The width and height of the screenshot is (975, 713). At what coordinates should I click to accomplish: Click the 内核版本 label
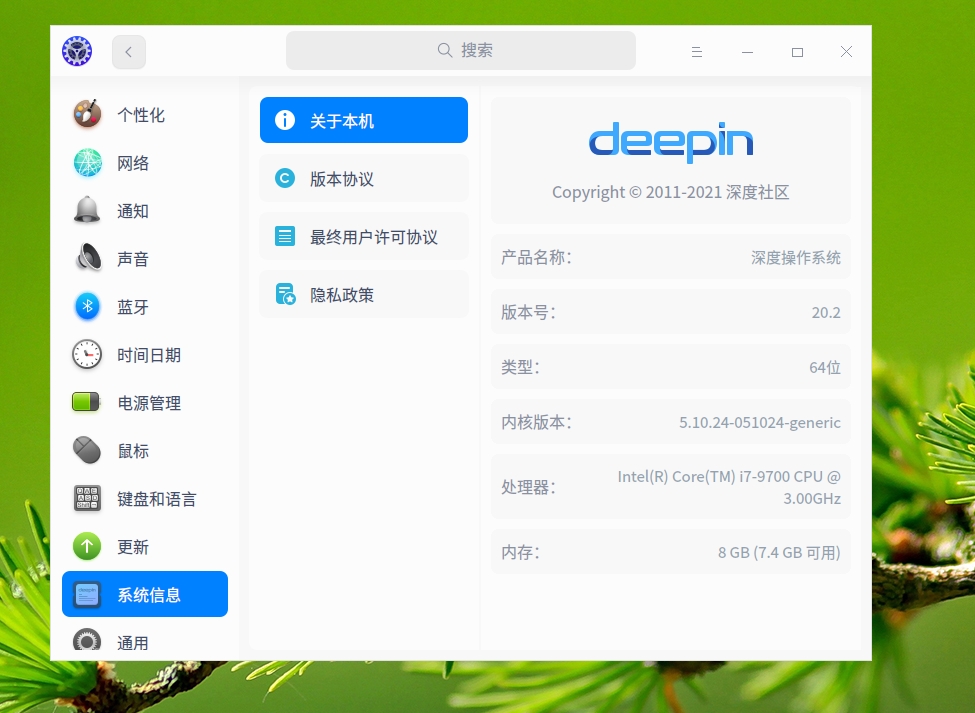pos(536,422)
